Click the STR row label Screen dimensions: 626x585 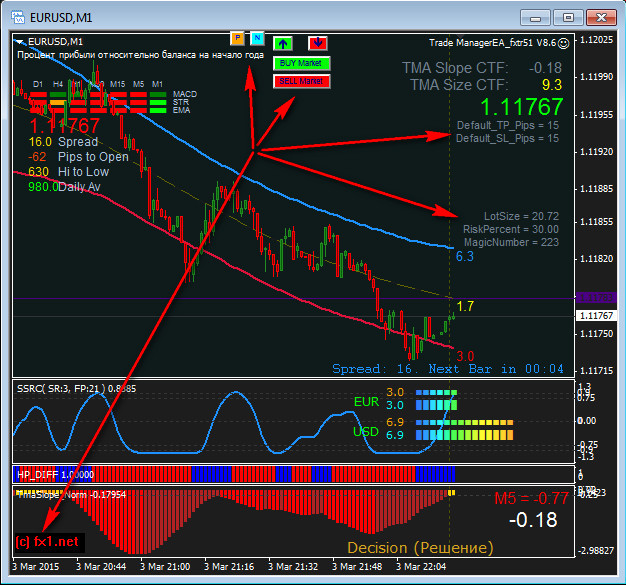pyautogui.click(x=181, y=102)
